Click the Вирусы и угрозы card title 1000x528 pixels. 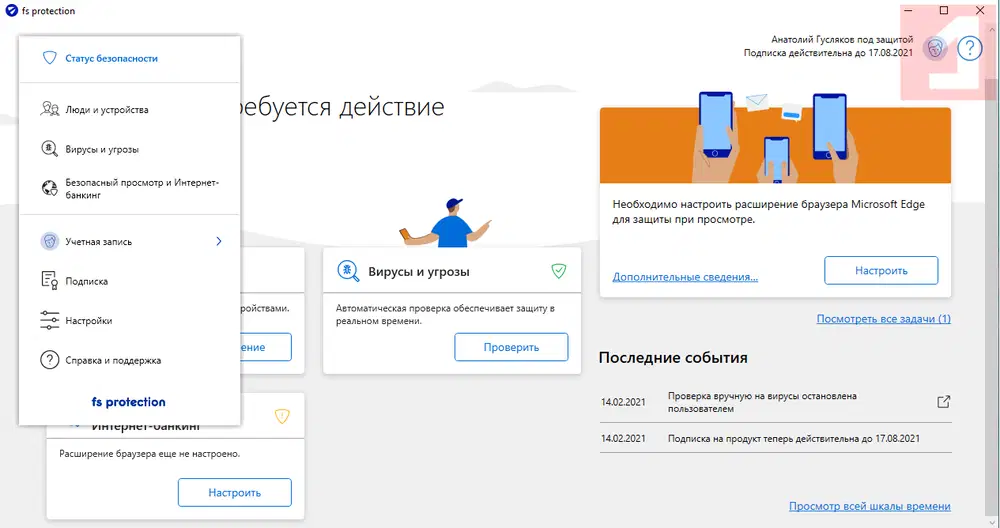(x=418, y=272)
